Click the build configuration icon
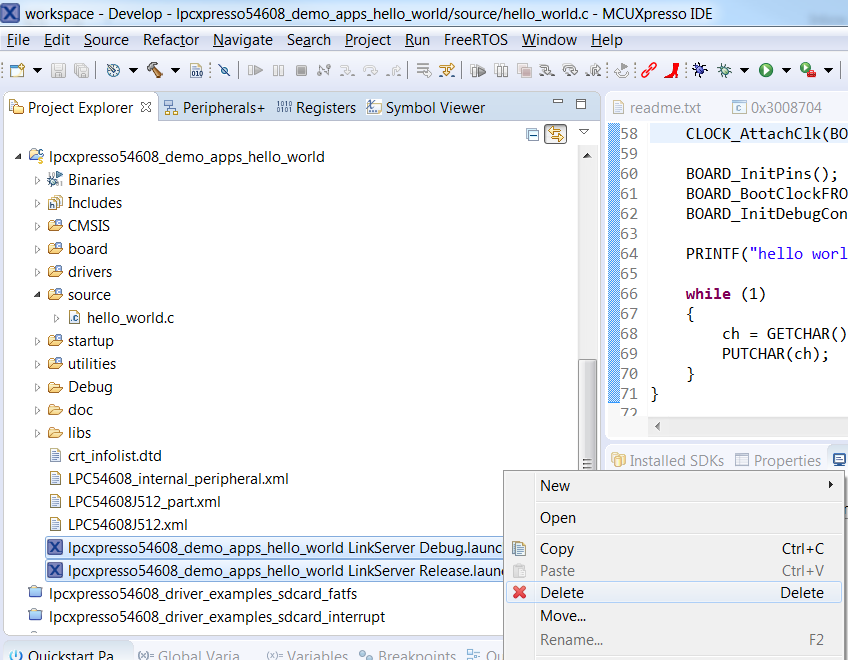The width and height of the screenshot is (848, 660). pos(113,70)
